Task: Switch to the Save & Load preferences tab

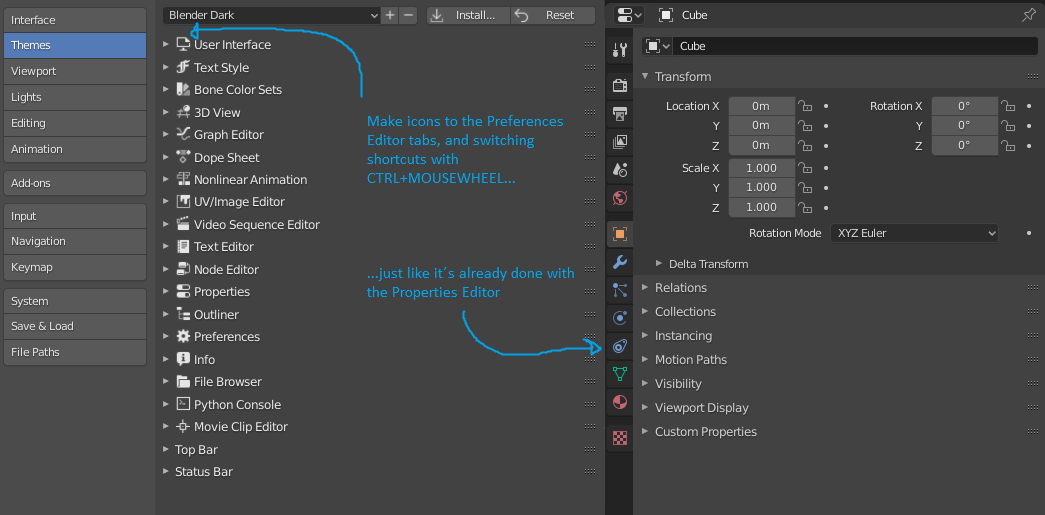Action: coord(75,326)
